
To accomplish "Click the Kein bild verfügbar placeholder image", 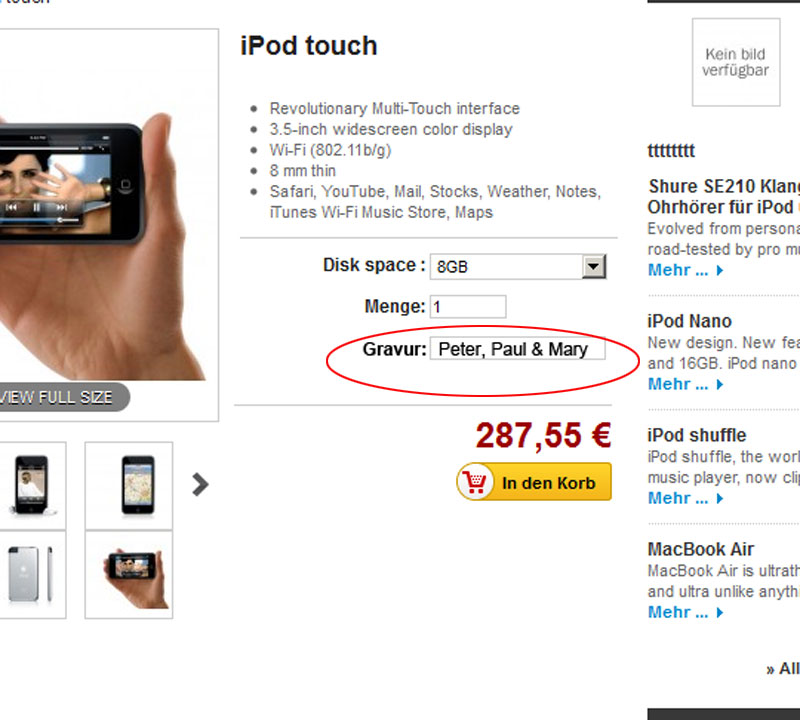I will point(736,62).
